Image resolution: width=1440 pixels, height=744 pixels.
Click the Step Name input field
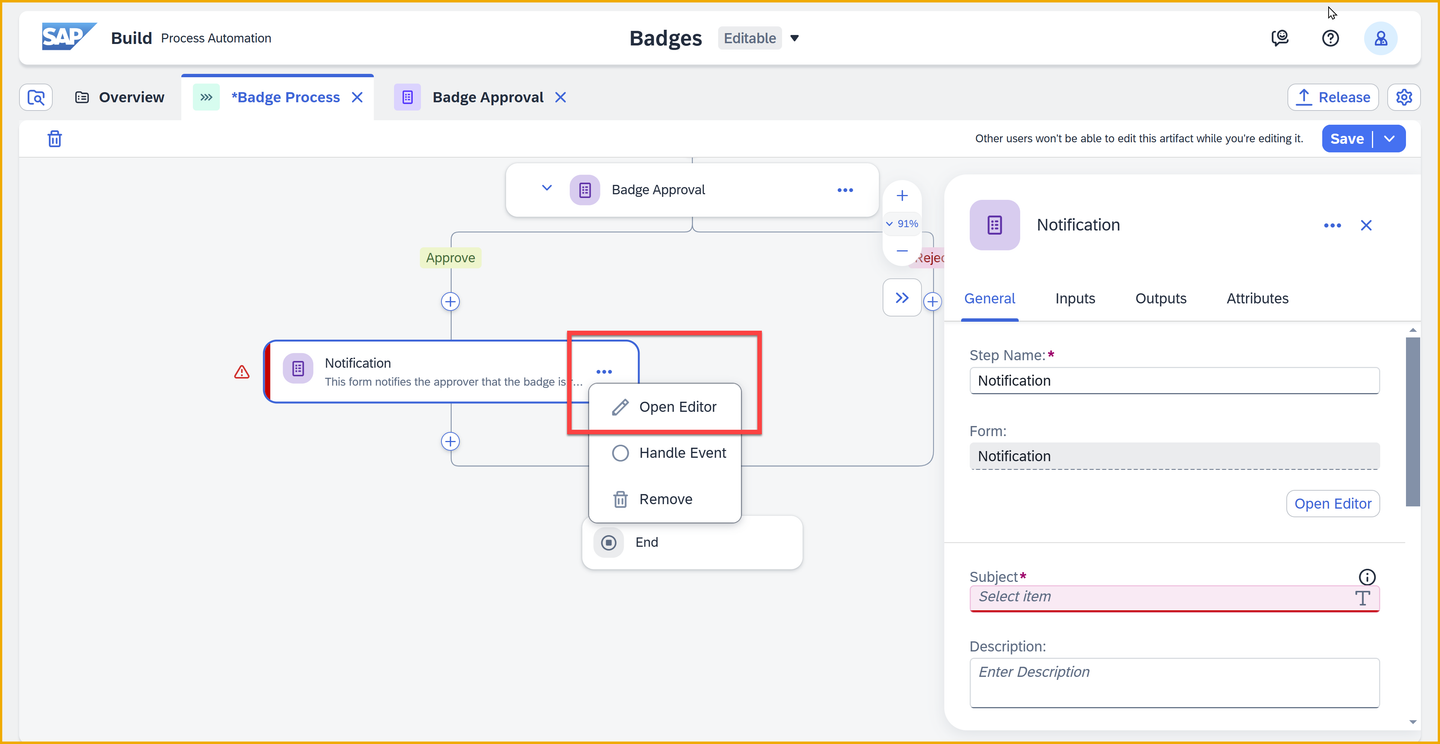1174,381
